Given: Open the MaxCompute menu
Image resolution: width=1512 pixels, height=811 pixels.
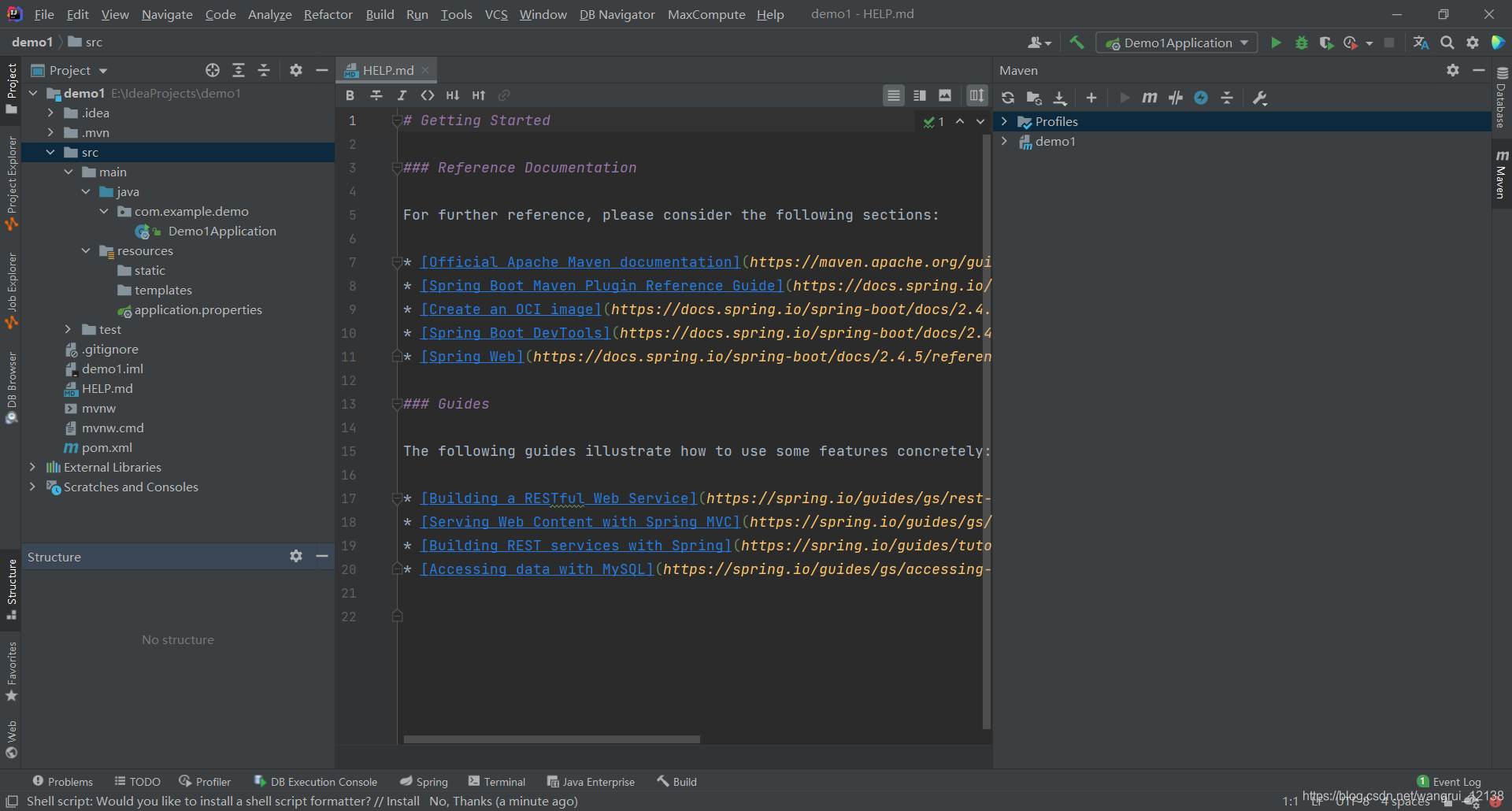Looking at the screenshot, I should point(706,14).
